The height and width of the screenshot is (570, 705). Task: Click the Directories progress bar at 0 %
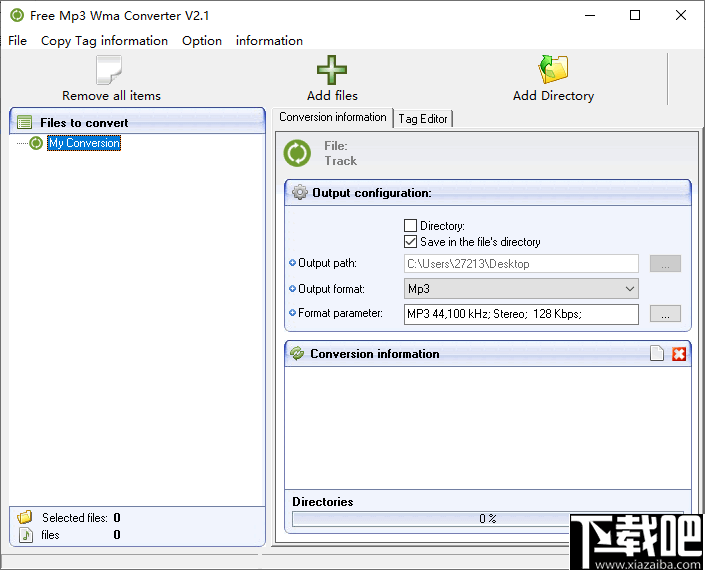tap(488, 519)
